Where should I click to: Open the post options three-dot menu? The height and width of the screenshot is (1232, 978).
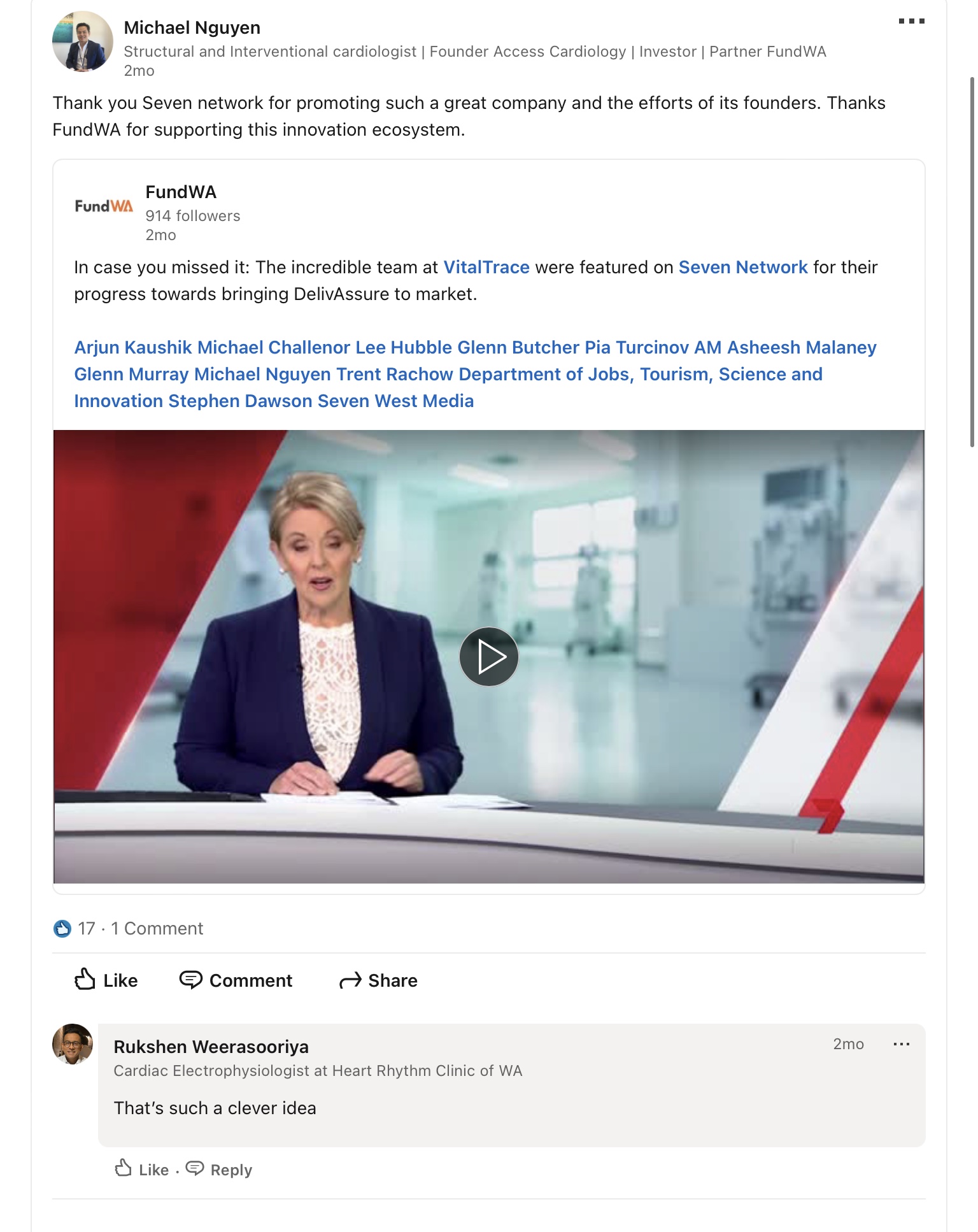coord(911,22)
